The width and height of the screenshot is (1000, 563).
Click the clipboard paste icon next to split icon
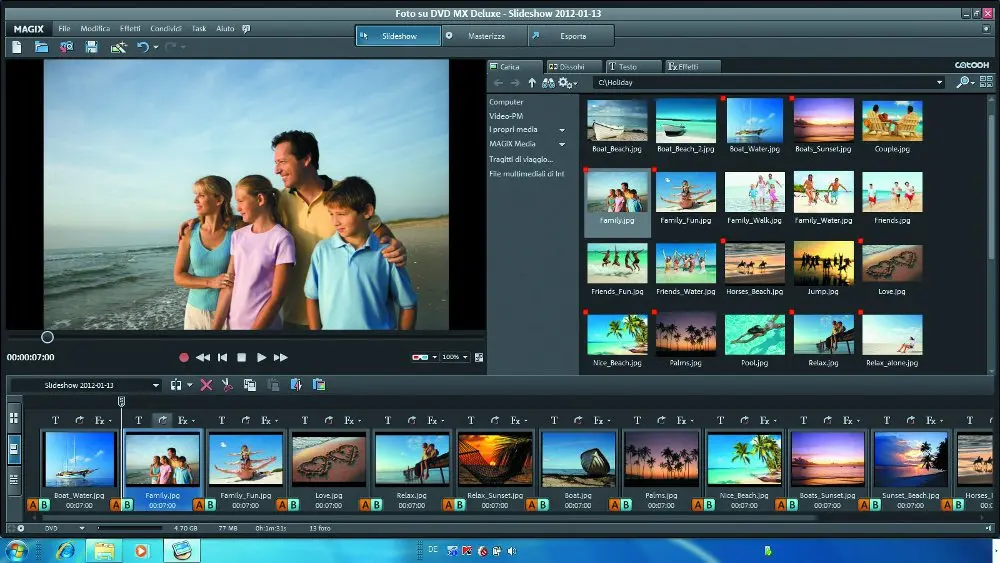click(319, 384)
